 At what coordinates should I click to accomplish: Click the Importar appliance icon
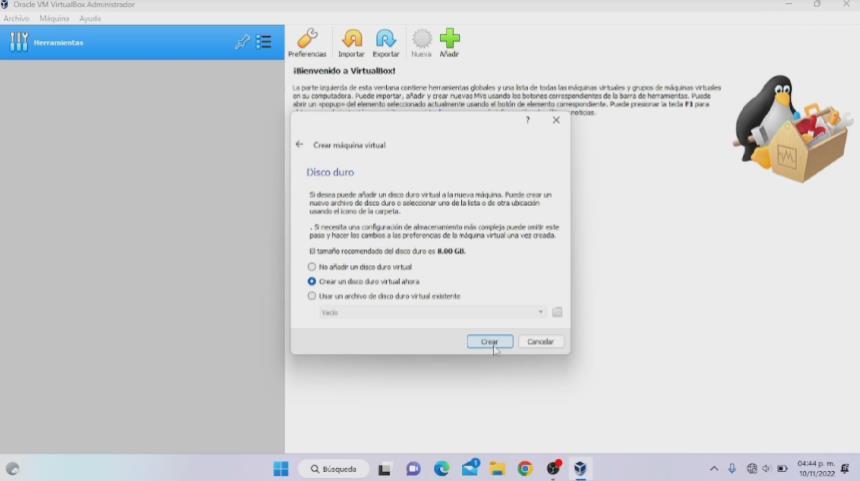coord(352,43)
